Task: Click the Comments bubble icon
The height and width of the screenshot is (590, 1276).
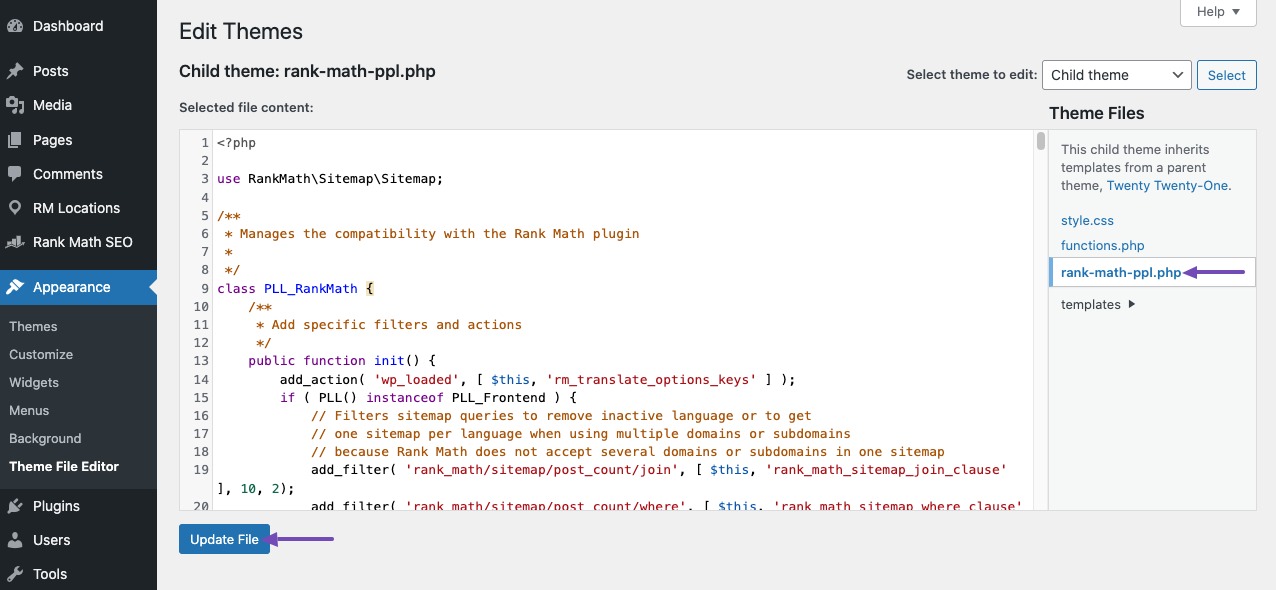Action: 15,174
